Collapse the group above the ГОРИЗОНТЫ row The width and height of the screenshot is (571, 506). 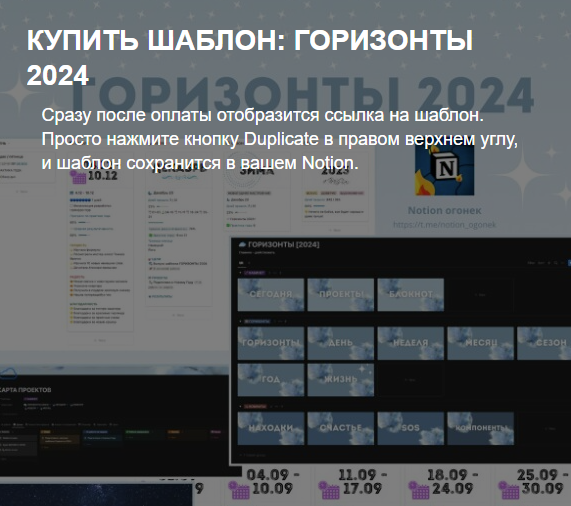(x=240, y=321)
